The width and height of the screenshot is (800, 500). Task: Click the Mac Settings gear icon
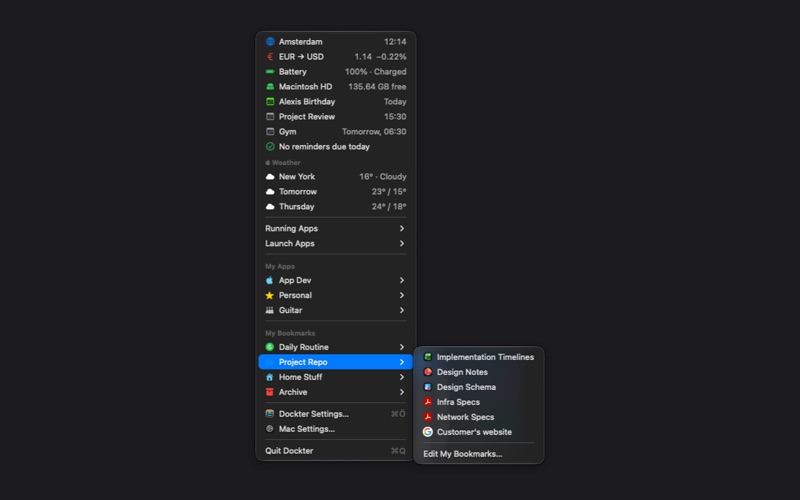click(x=269, y=429)
